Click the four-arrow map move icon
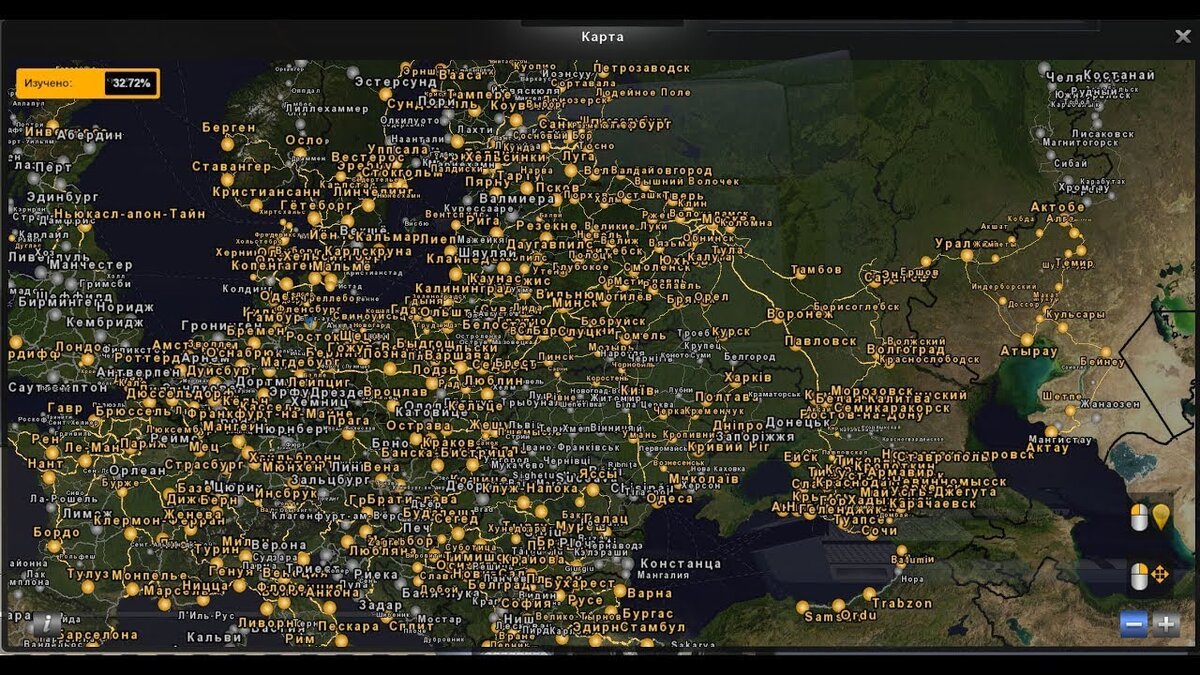 [x=1160, y=575]
